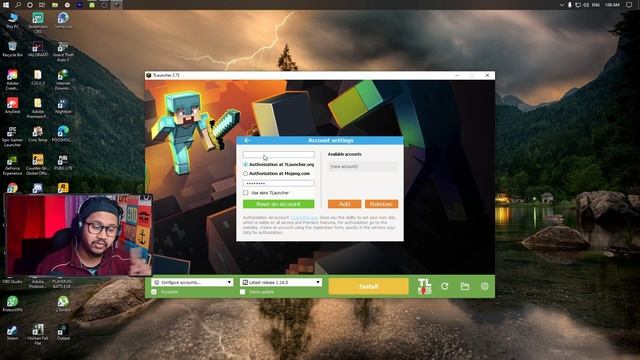
Task: Open VALORANT desktop shortcut
Action: coord(38,49)
